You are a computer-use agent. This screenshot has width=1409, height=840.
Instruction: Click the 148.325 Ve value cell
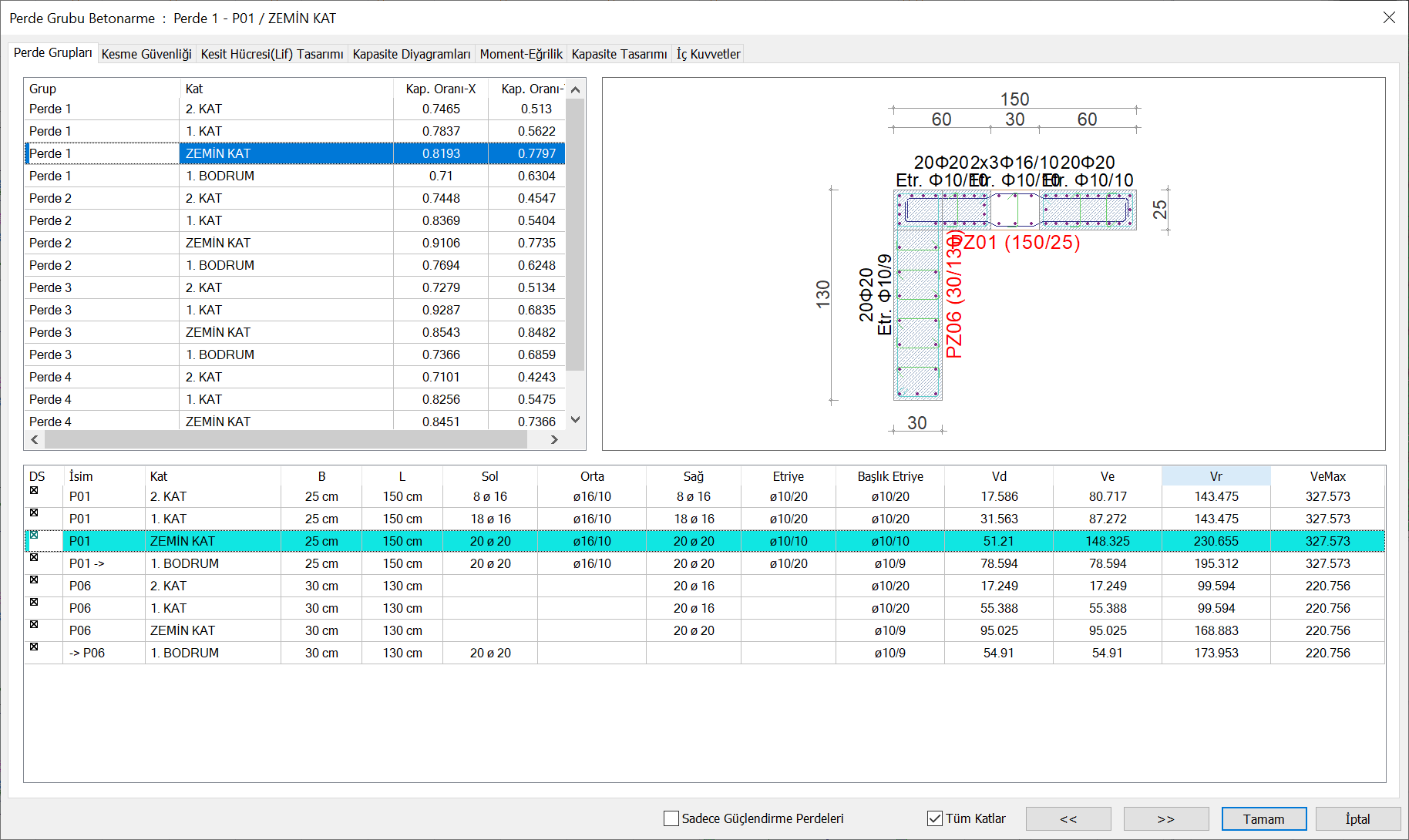pyautogui.click(x=1108, y=541)
